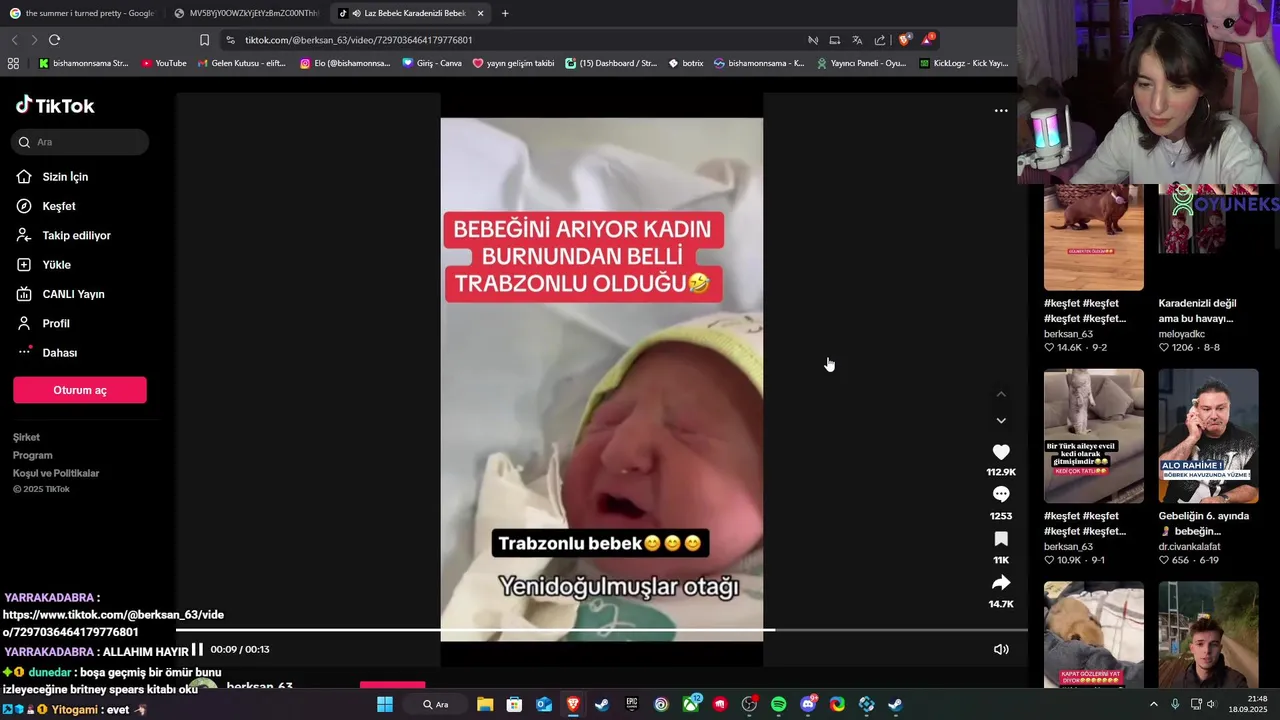Pause the playing video

click(197, 649)
